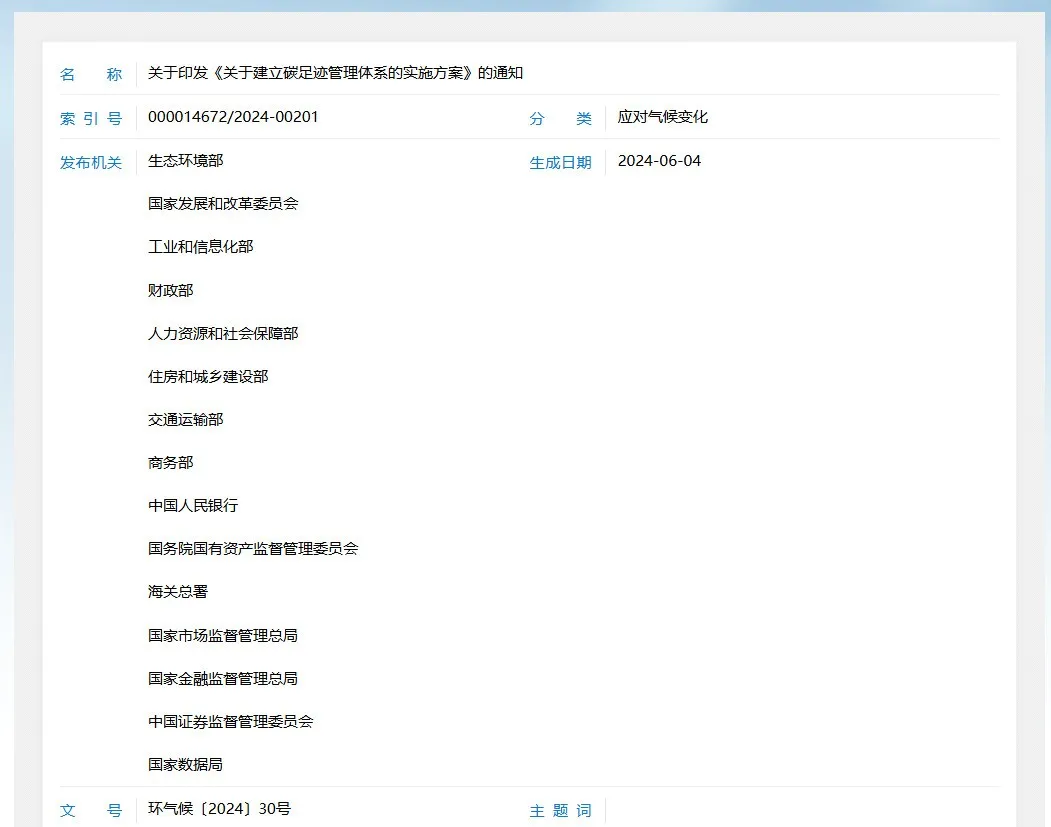Open the 应对气候变化 category link
The width and height of the screenshot is (1051, 827).
[662, 117]
